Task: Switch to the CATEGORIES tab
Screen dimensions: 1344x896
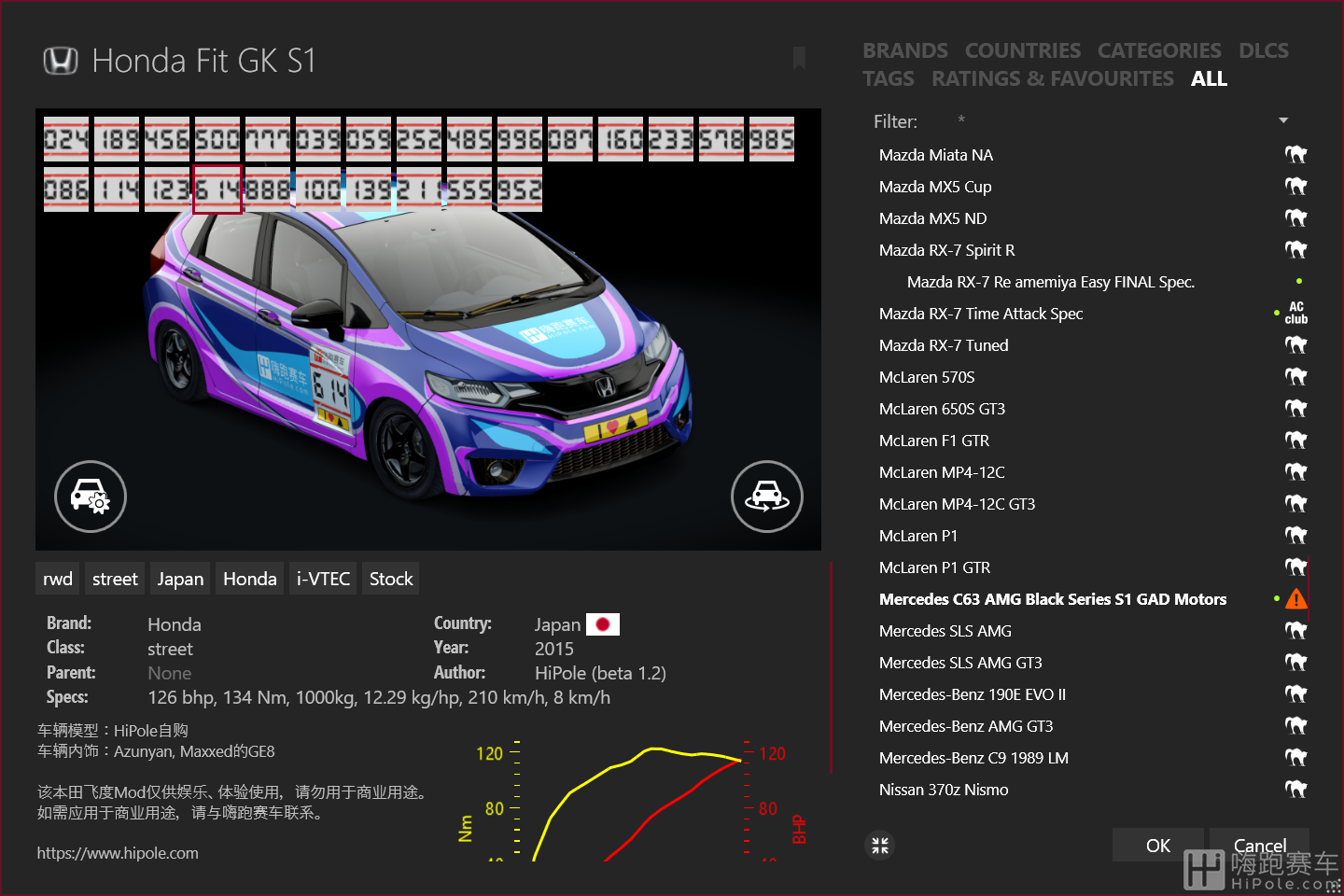Action: 1159,50
